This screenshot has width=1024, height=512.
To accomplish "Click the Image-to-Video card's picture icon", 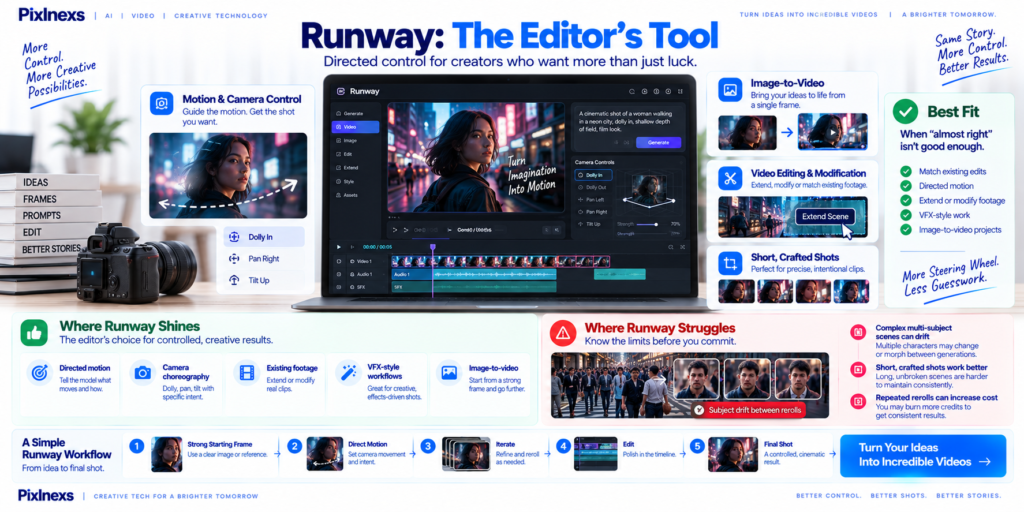I will [x=730, y=89].
